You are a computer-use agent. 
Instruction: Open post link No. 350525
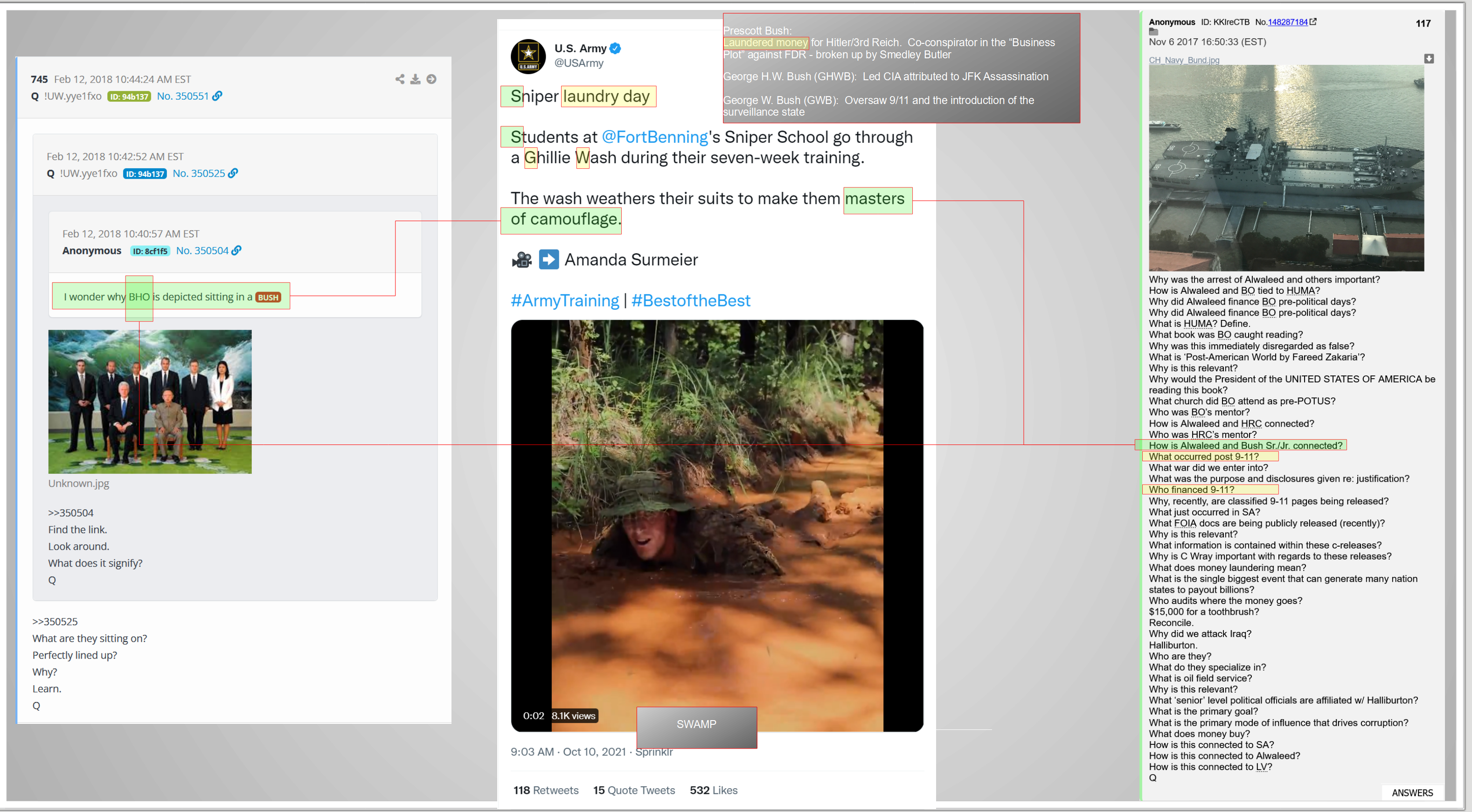coord(199,173)
